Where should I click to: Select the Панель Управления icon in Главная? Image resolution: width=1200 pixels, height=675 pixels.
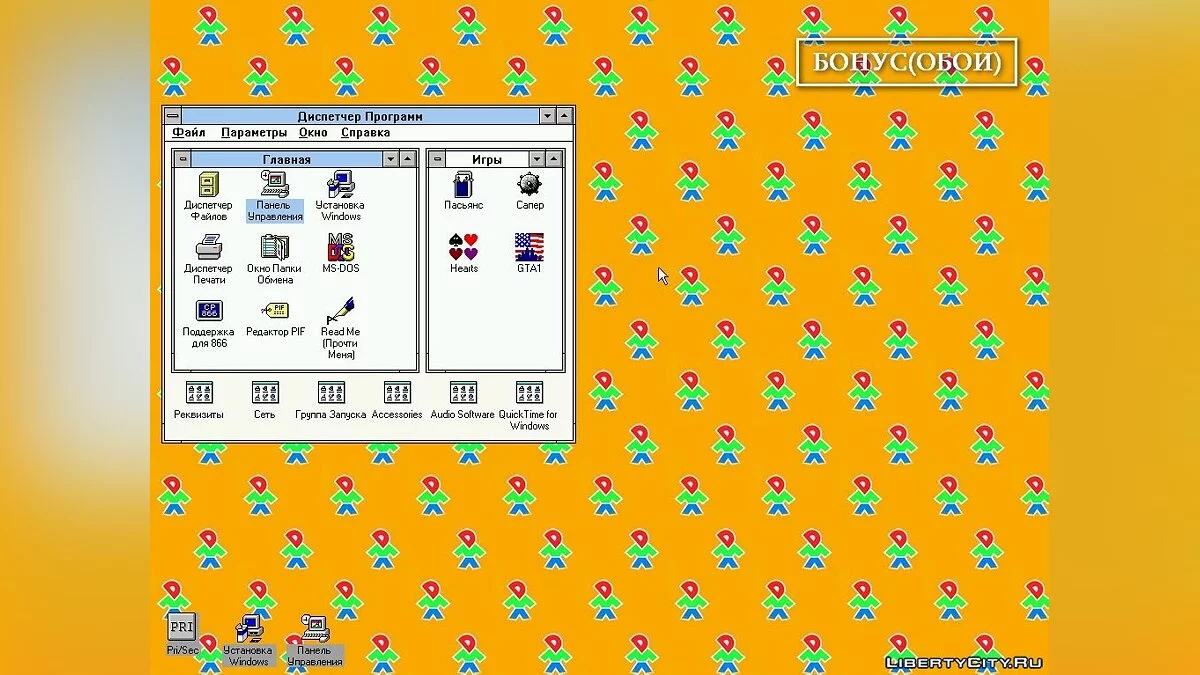275,186
